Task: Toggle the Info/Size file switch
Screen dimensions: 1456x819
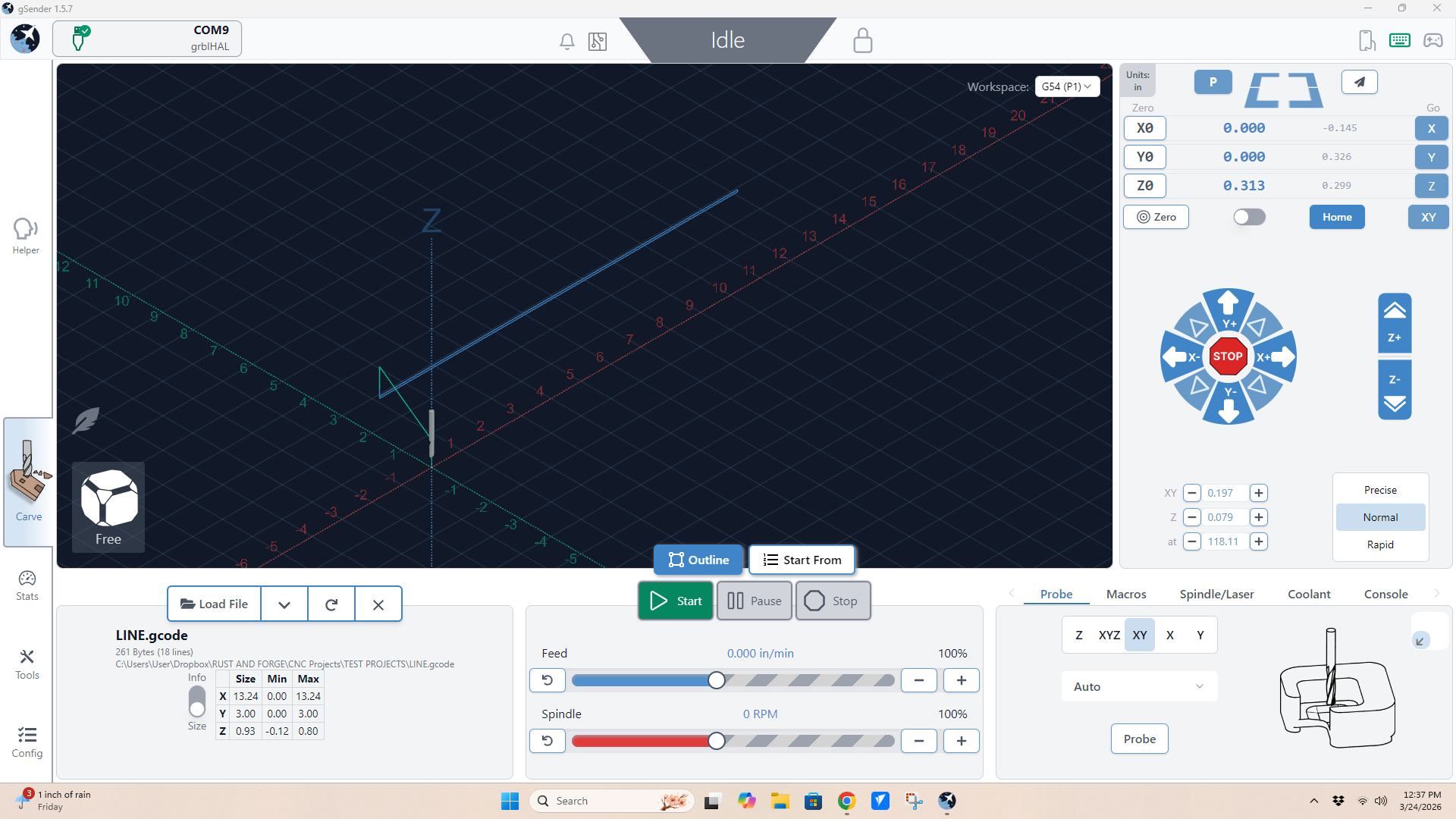Action: pos(197,701)
